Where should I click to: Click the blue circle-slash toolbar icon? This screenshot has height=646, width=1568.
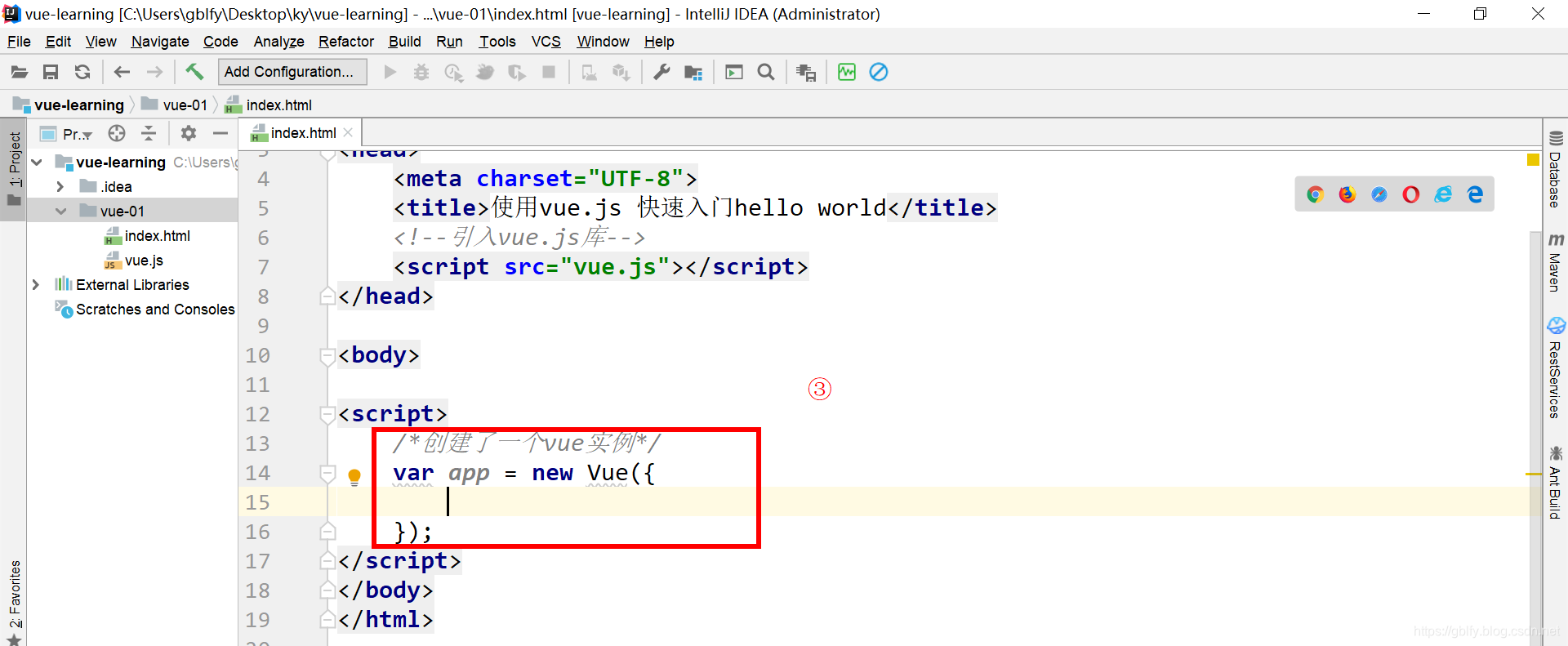[x=879, y=72]
